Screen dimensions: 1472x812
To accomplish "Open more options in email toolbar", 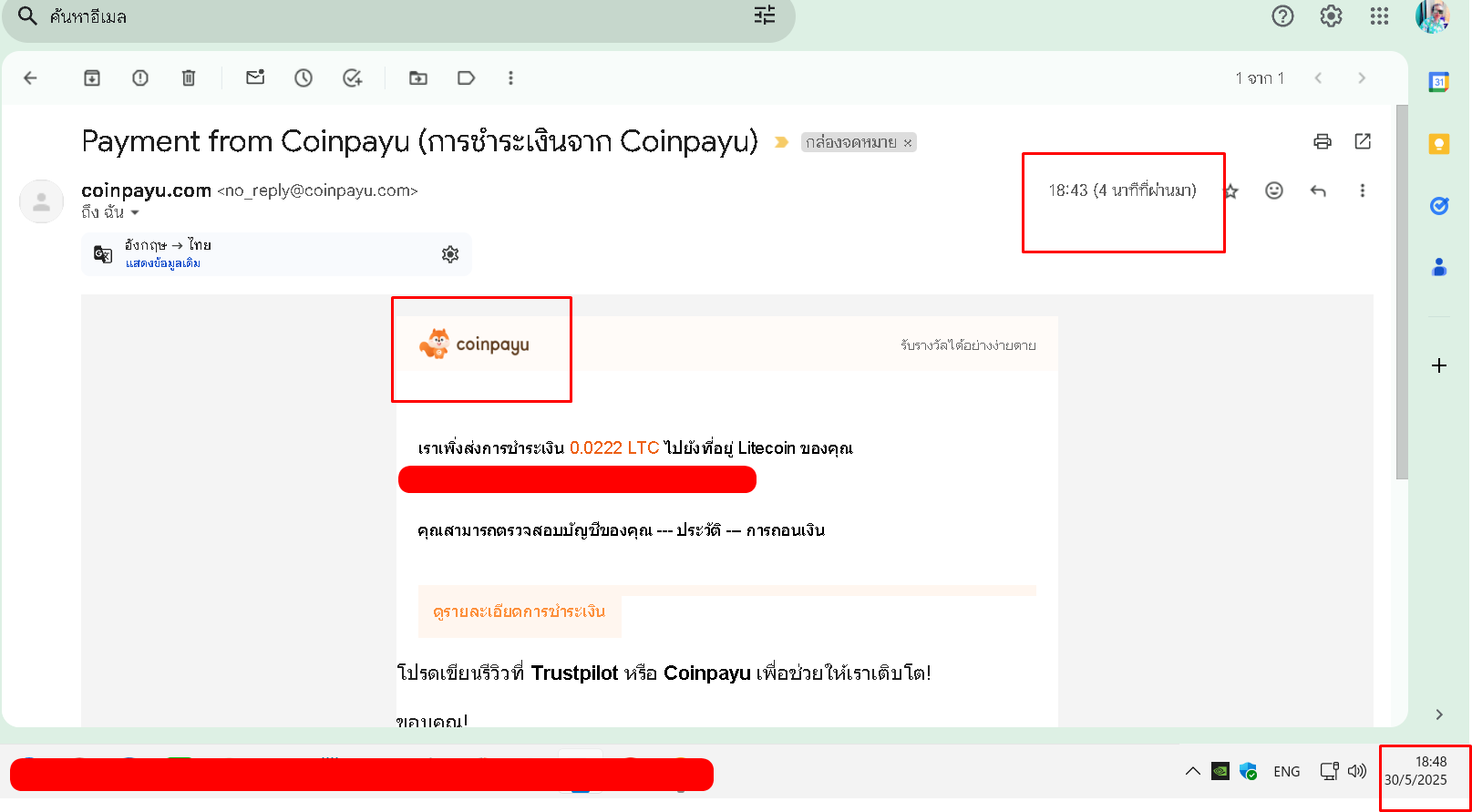I will click(x=510, y=78).
